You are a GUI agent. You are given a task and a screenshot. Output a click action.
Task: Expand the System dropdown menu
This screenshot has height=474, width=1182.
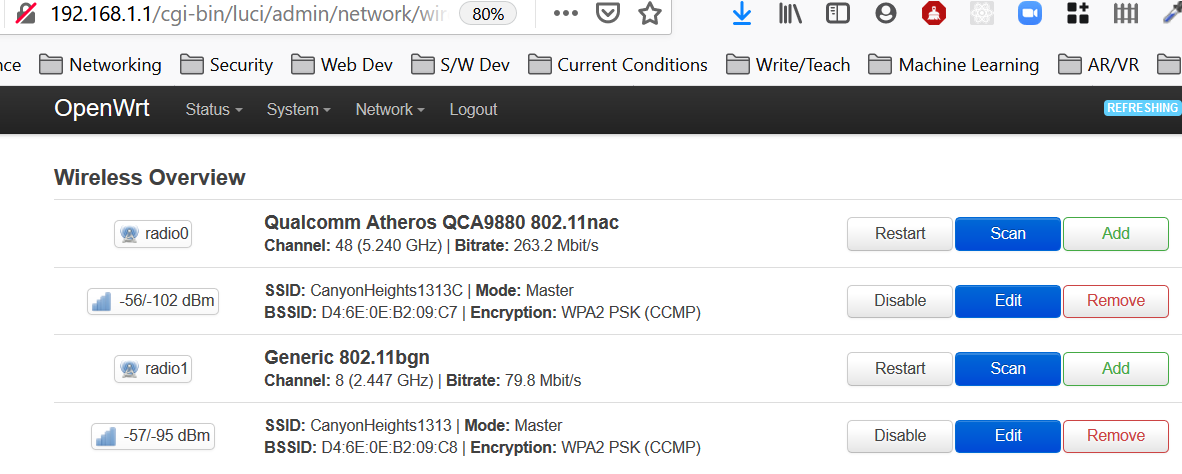(299, 109)
